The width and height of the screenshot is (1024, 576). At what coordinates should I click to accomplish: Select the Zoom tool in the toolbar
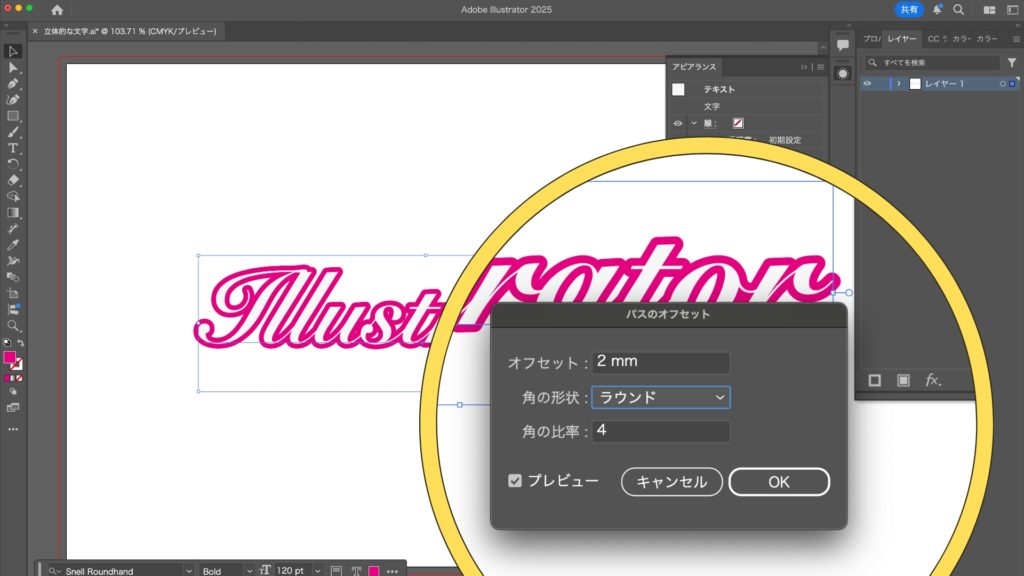point(13,325)
